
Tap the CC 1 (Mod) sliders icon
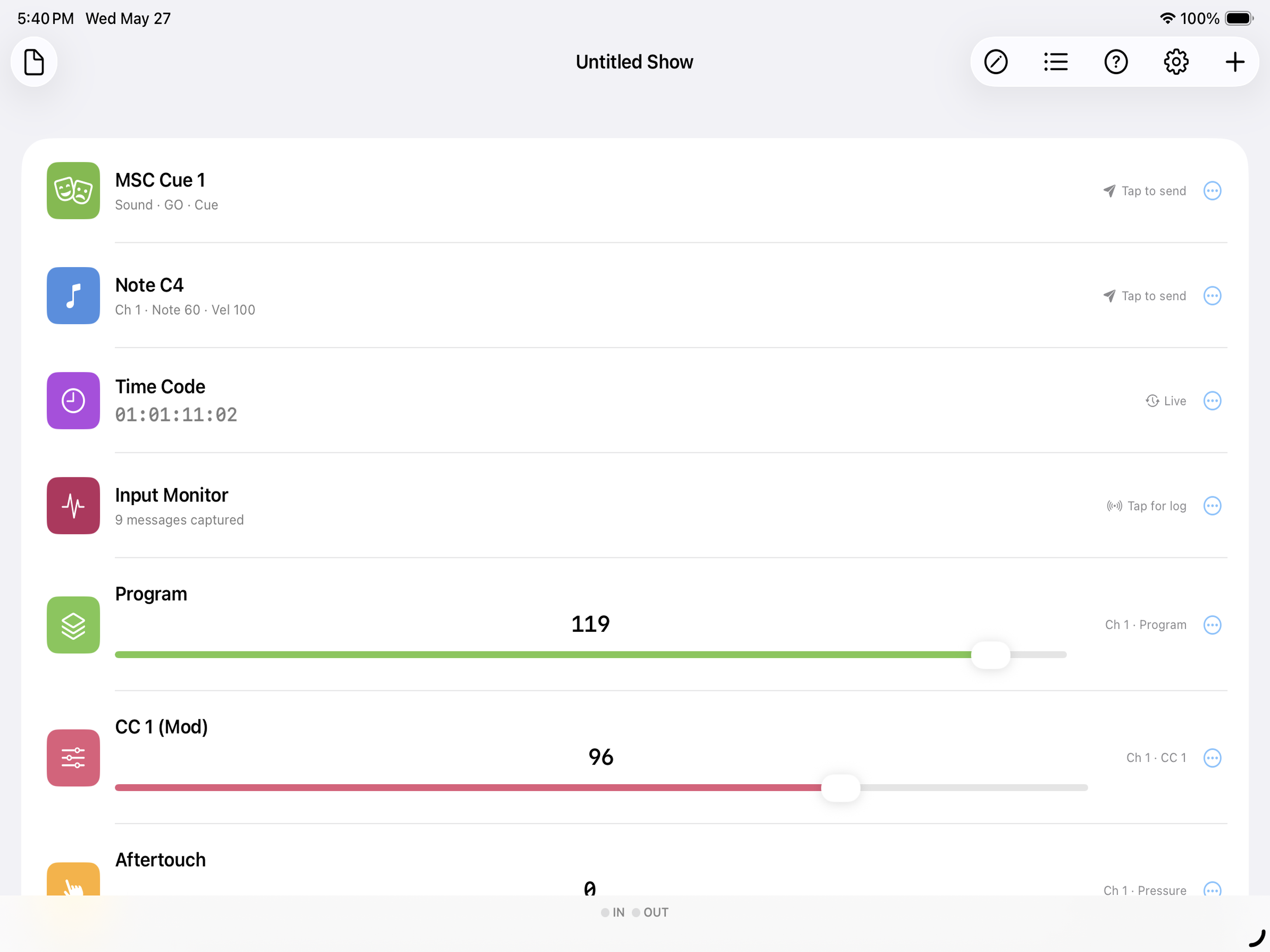[x=73, y=757]
